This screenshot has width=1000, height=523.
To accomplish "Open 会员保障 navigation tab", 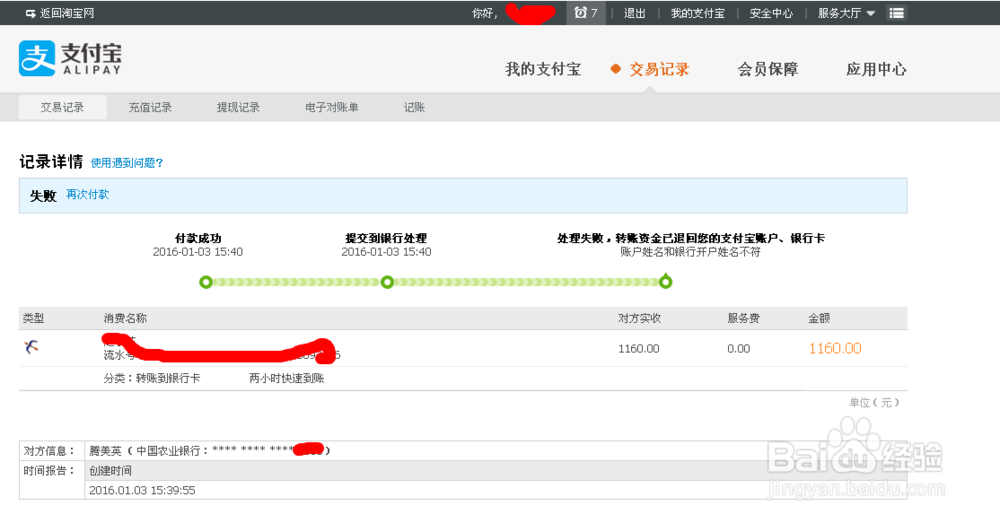I will click(768, 69).
